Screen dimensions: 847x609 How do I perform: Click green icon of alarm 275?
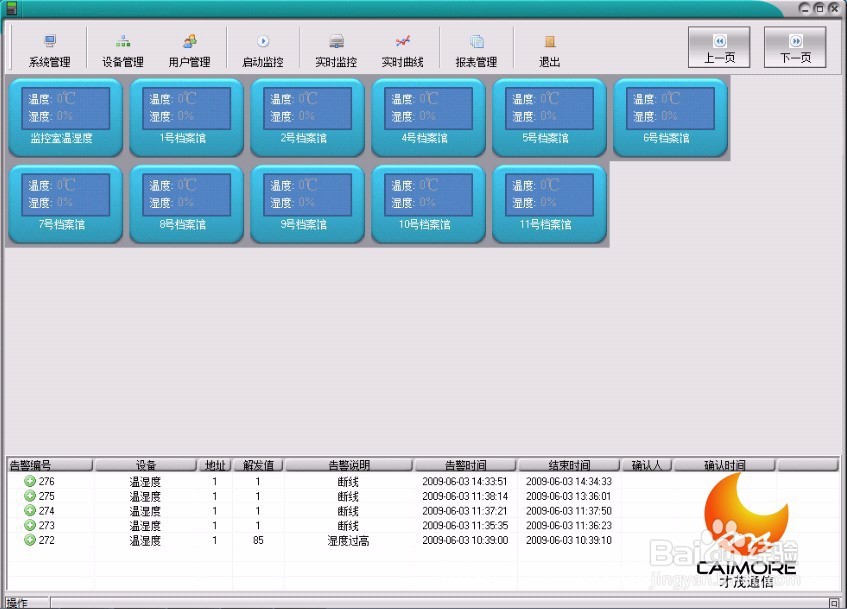(x=30, y=496)
